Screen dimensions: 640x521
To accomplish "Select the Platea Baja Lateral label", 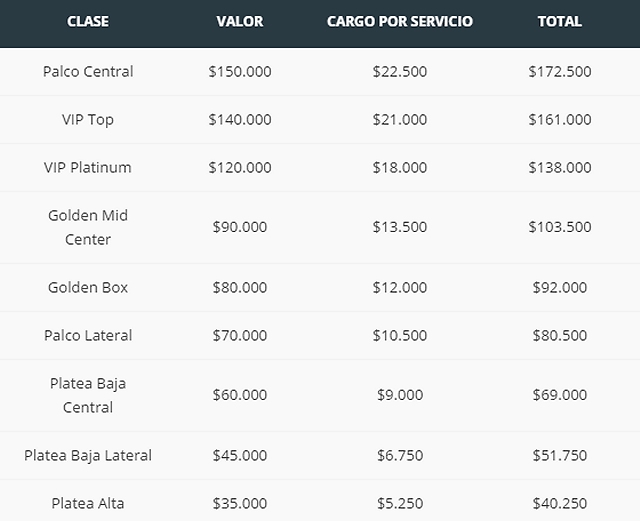I will coord(88,455).
